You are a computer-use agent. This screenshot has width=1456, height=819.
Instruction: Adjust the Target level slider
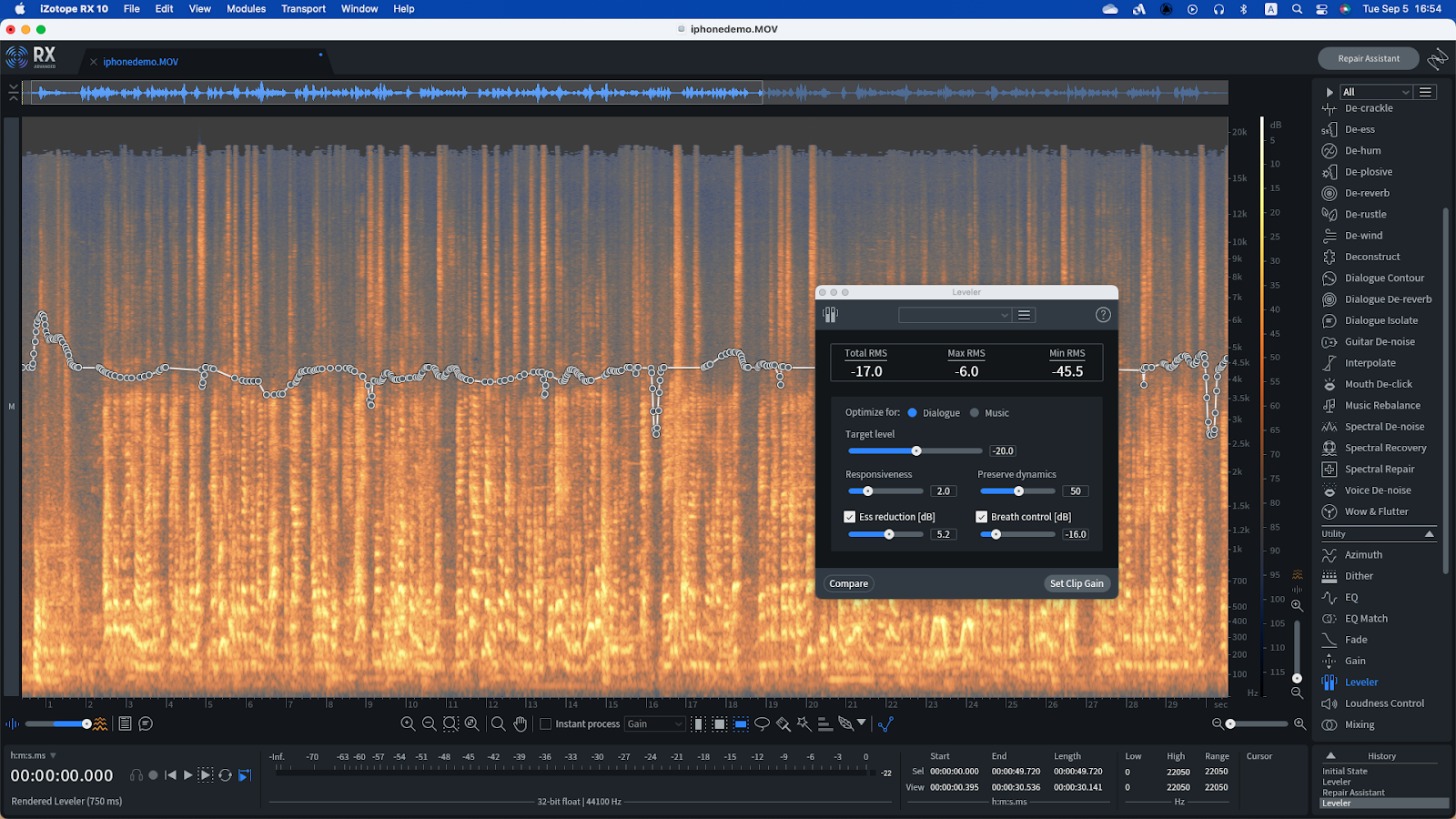(x=915, y=451)
